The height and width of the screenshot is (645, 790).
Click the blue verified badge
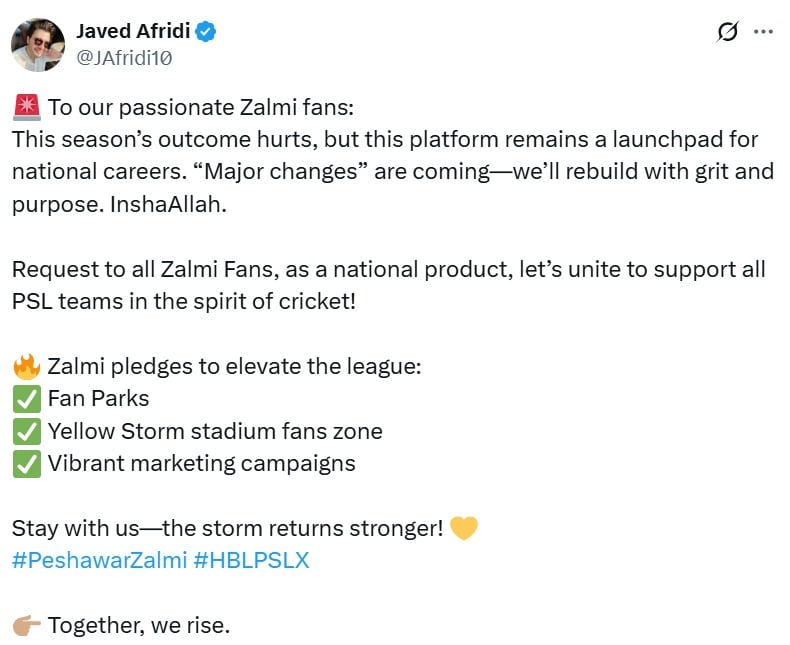click(x=206, y=32)
